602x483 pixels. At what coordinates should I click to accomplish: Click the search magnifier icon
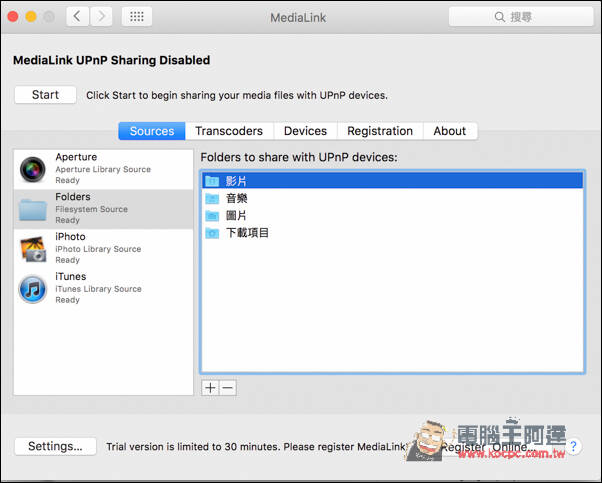pyautogui.click(x=499, y=17)
